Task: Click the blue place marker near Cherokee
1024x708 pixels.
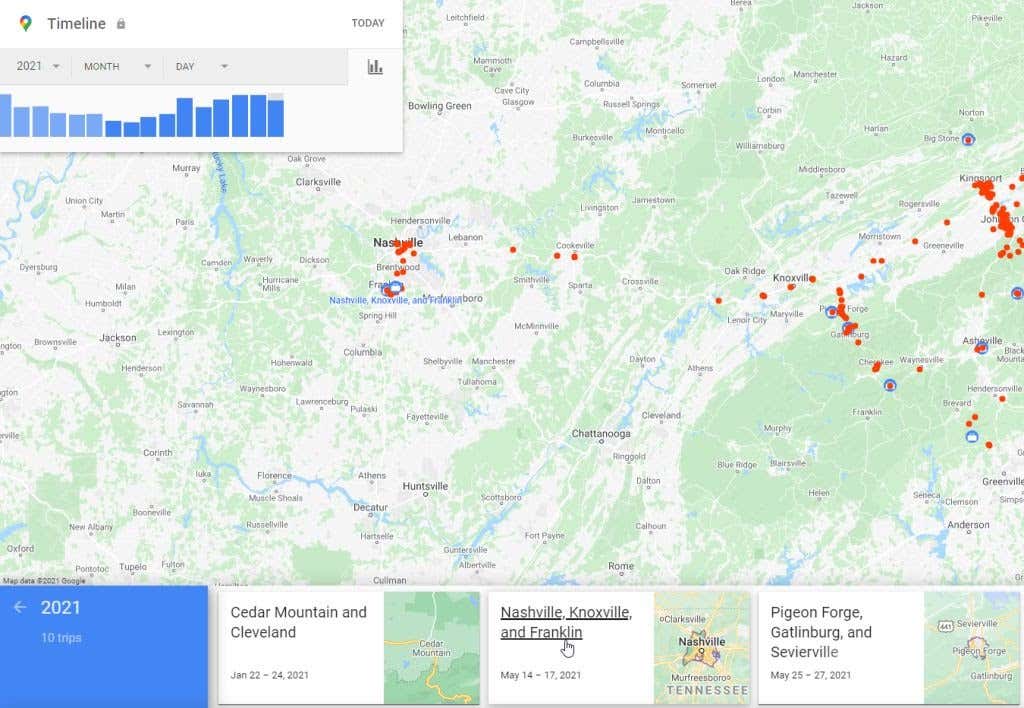Action: [x=890, y=384]
